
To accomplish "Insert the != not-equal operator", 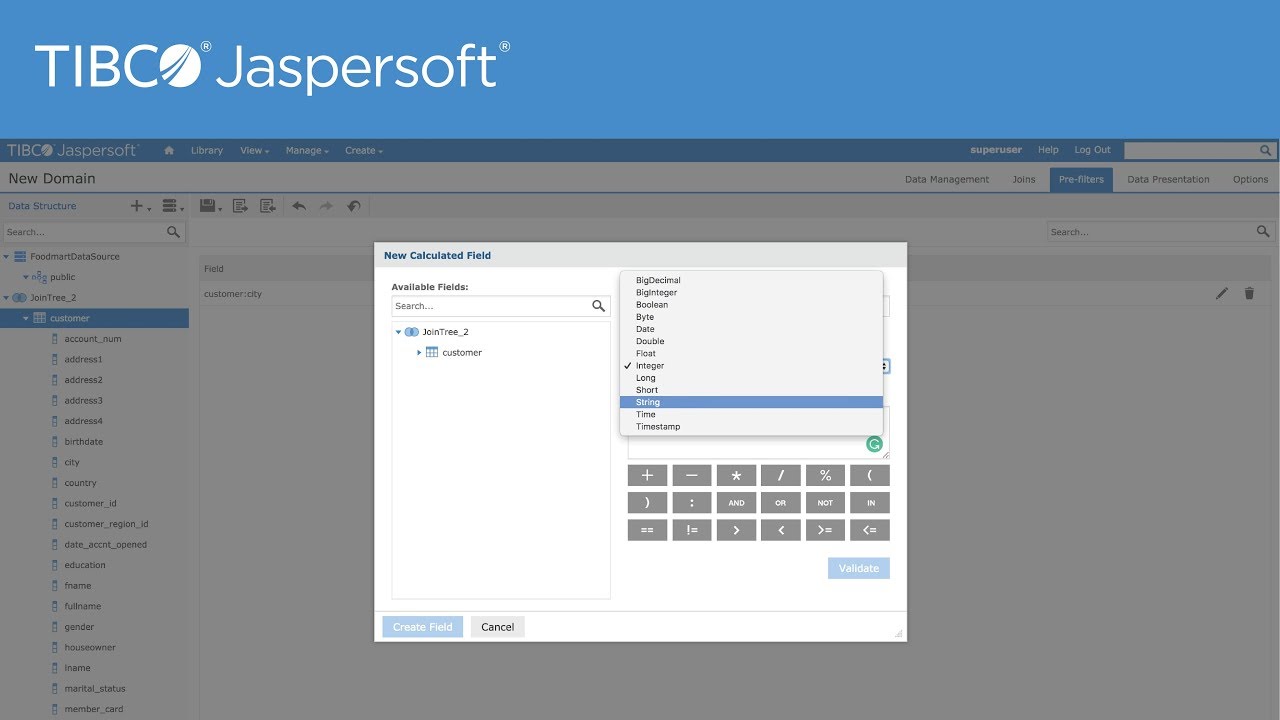I will pyautogui.click(x=692, y=530).
